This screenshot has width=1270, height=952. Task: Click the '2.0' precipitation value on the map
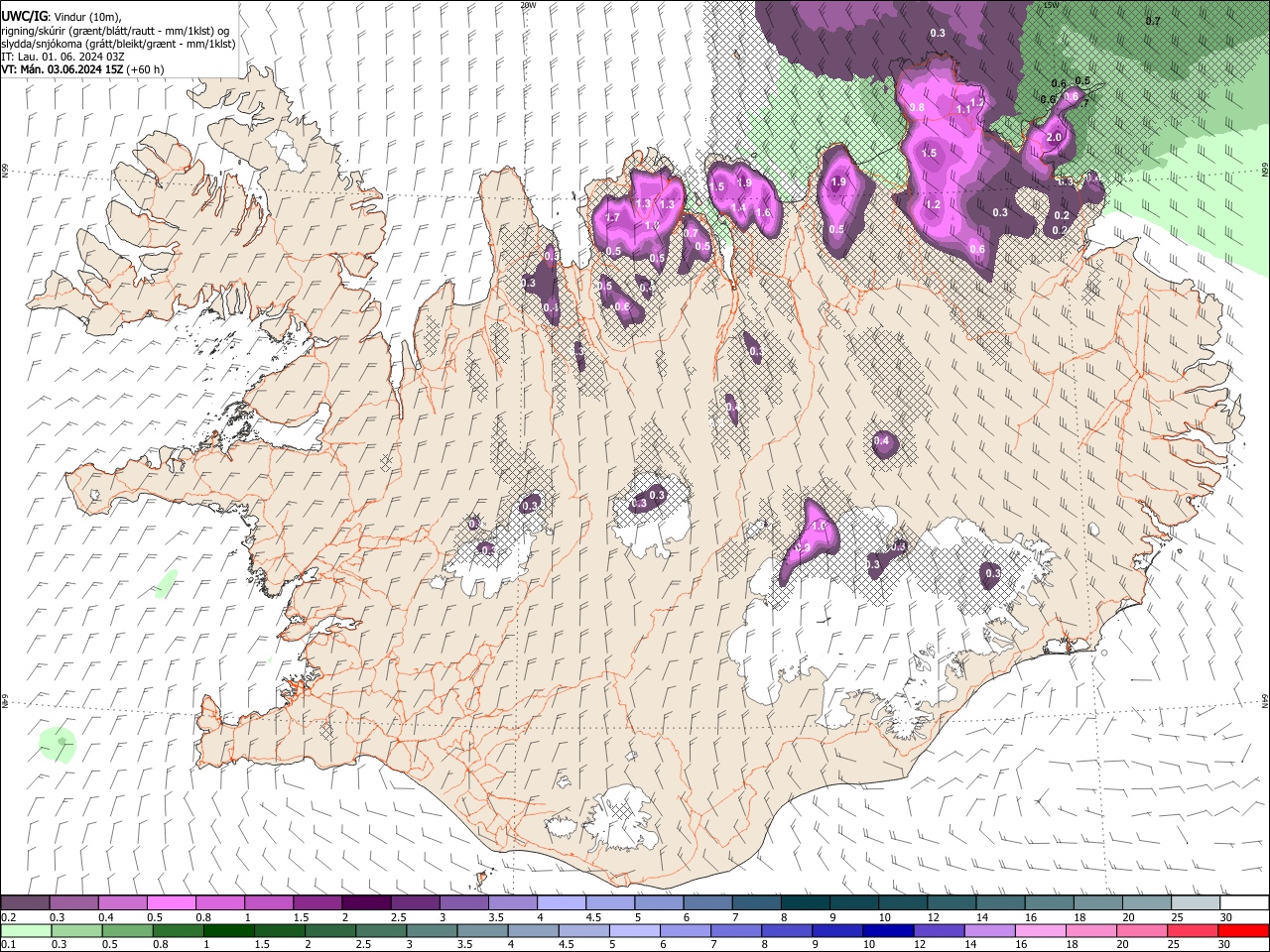click(1054, 138)
